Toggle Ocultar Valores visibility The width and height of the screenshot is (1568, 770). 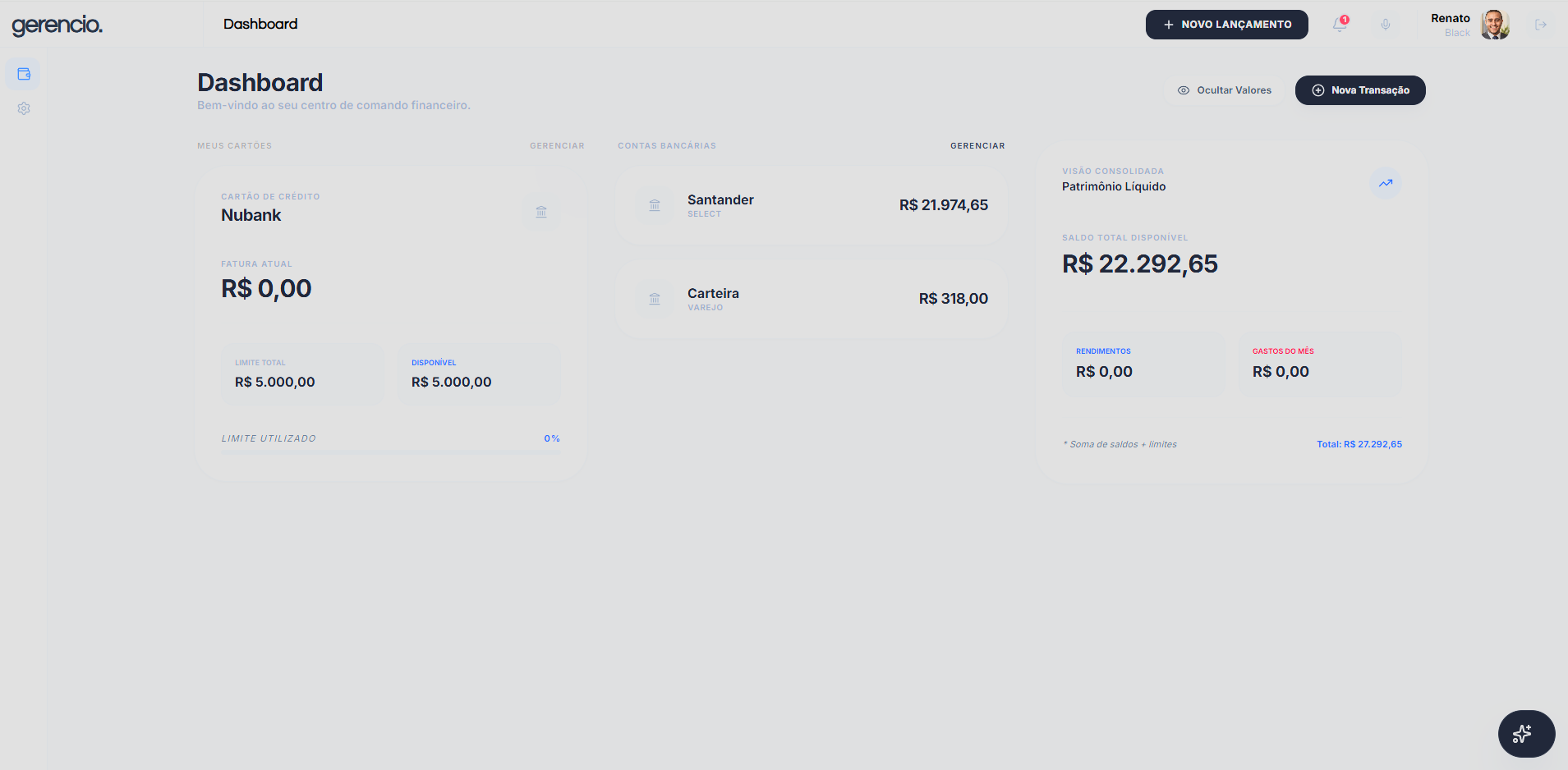click(1225, 90)
